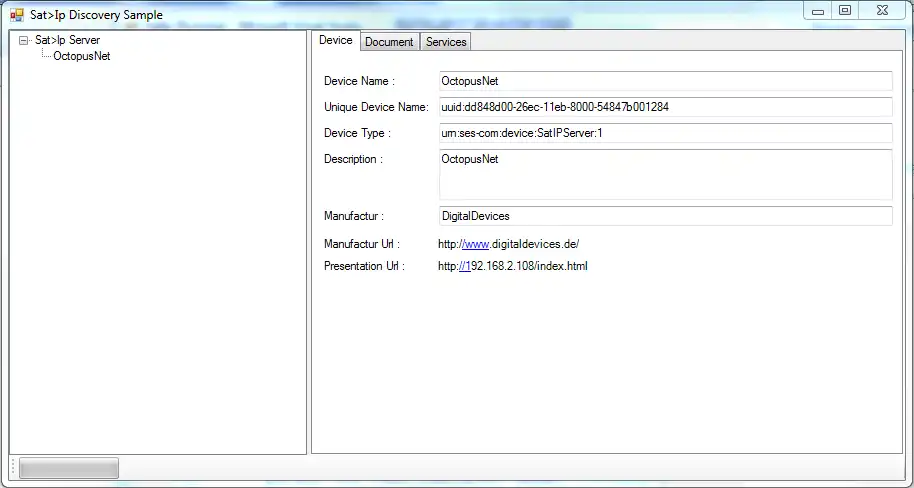
Task: Click inside the Description text area
Action: coord(665,175)
